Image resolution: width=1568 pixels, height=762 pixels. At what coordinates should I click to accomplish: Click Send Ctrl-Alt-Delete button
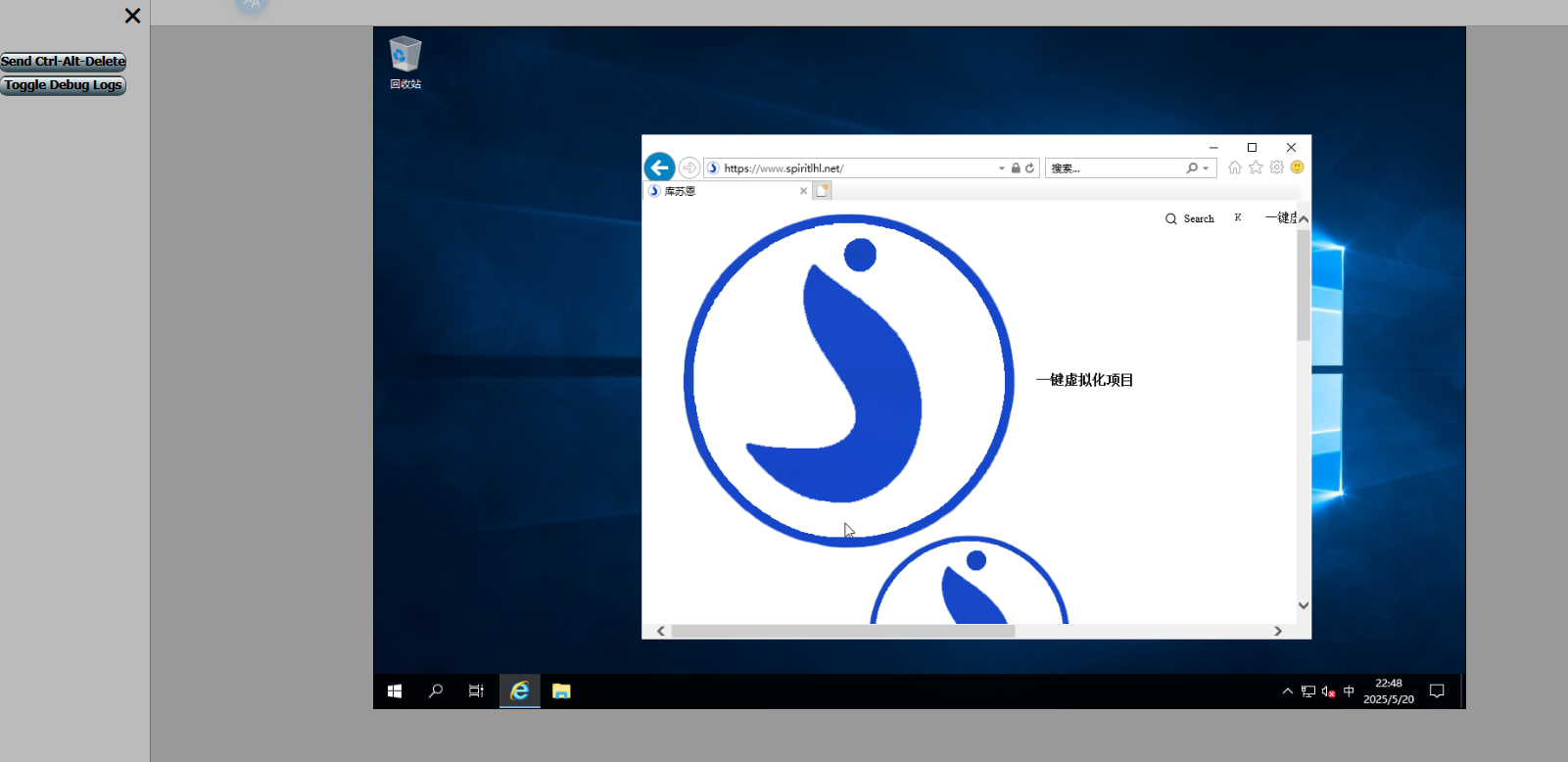pyautogui.click(x=63, y=62)
